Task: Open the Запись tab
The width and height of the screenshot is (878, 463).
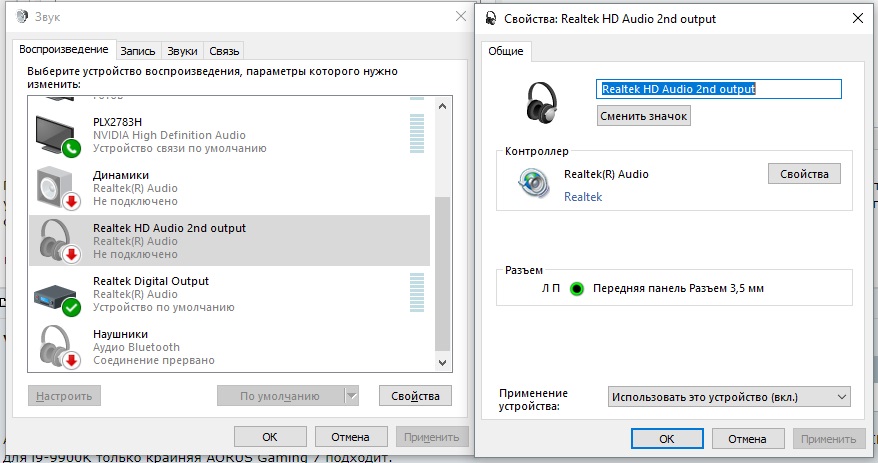Action: point(138,51)
